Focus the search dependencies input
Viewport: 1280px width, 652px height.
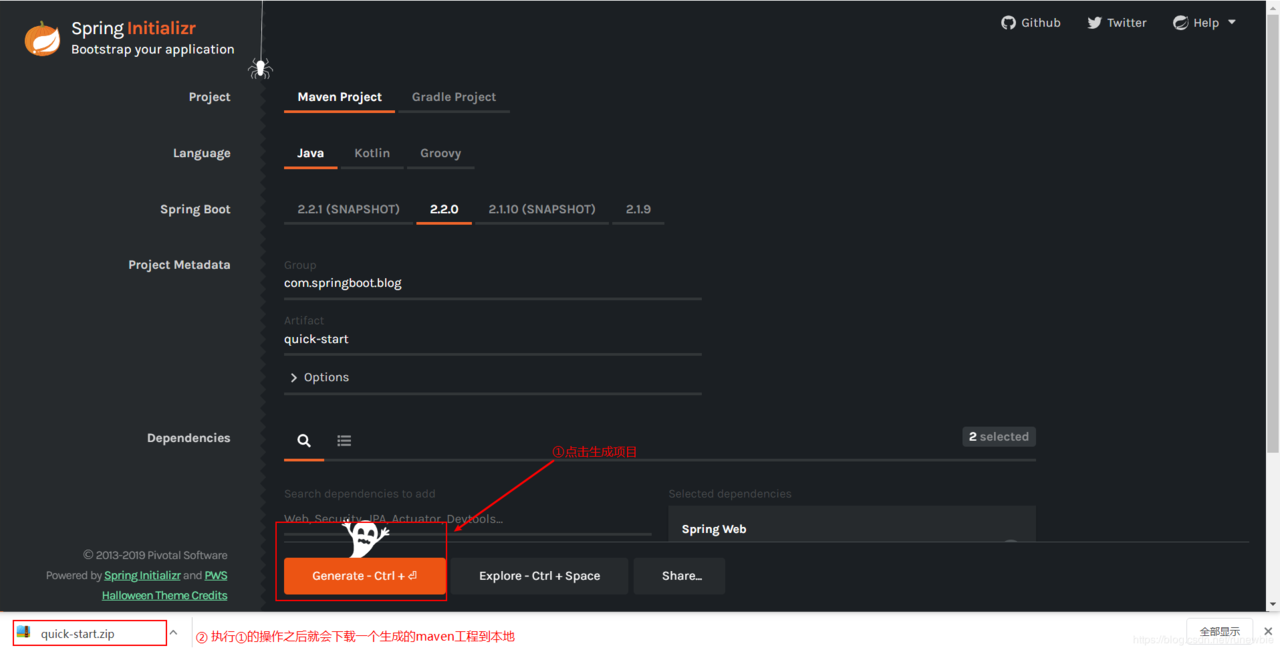(x=467, y=519)
